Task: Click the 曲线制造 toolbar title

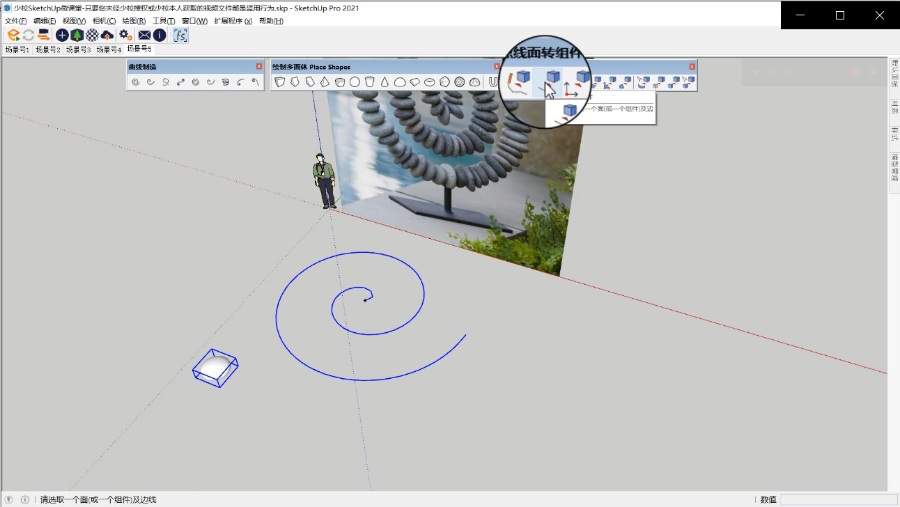Action: pyautogui.click(x=142, y=67)
